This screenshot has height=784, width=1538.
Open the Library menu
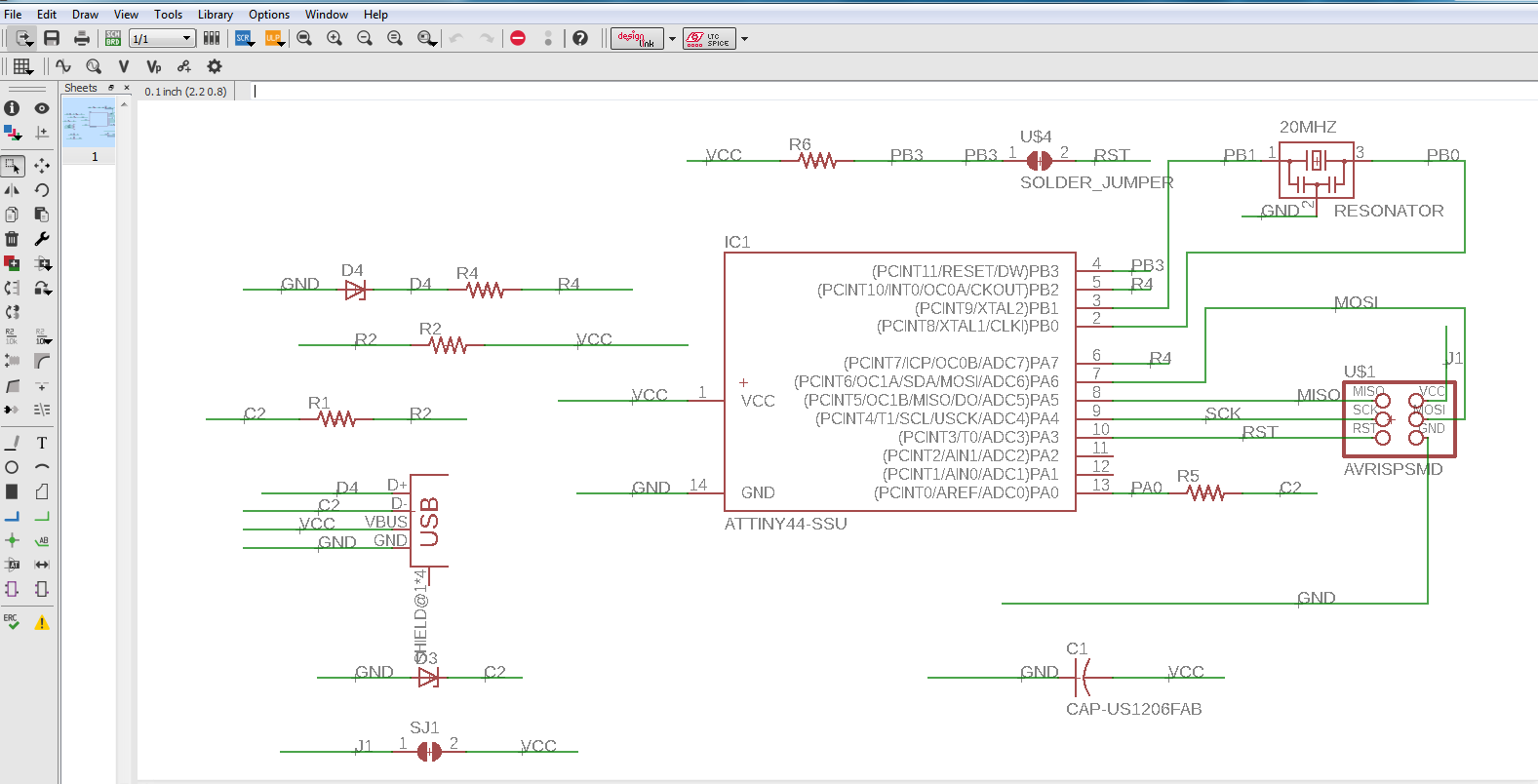pos(215,15)
